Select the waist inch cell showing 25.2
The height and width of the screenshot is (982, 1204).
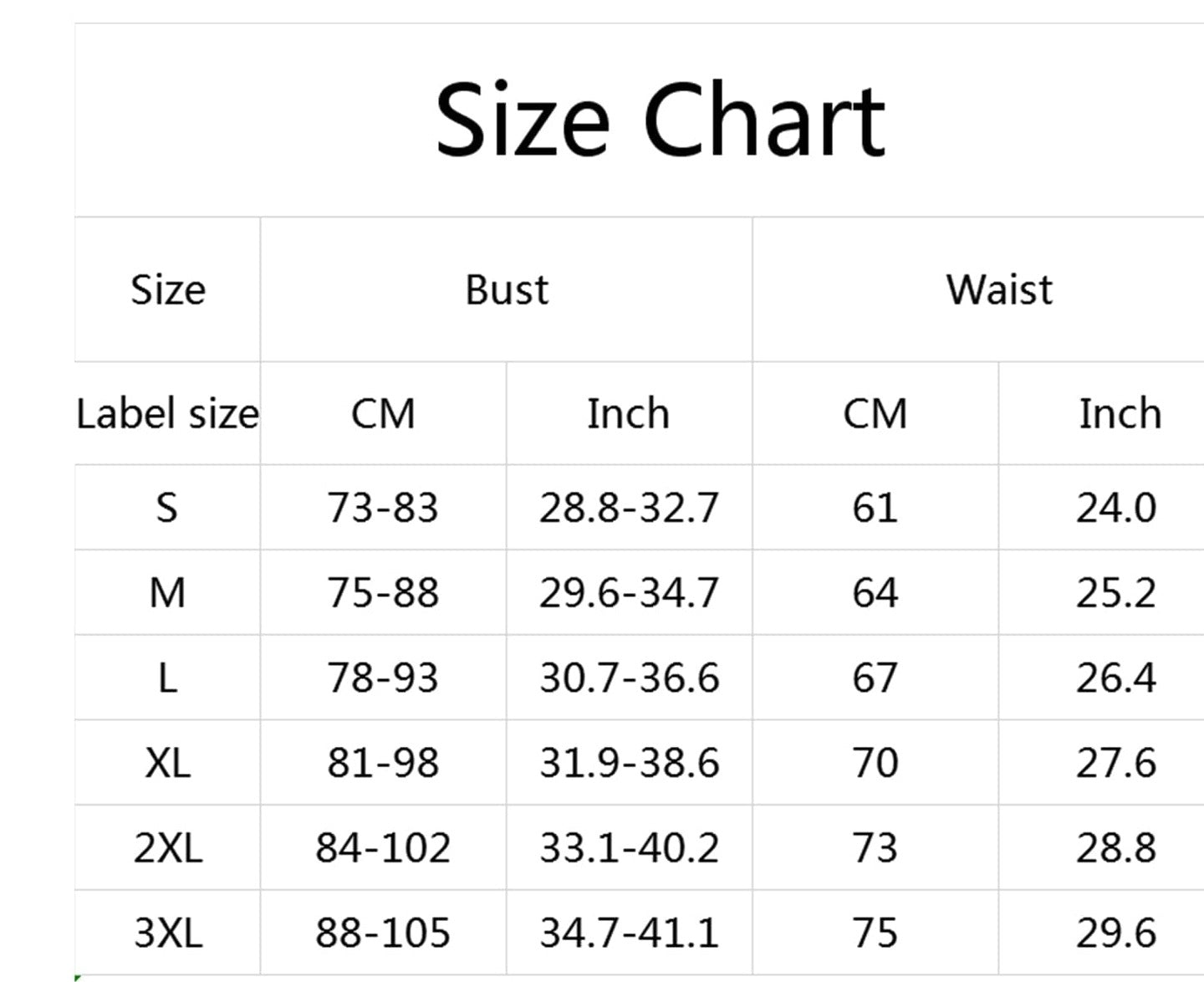click(x=1115, y=593)
